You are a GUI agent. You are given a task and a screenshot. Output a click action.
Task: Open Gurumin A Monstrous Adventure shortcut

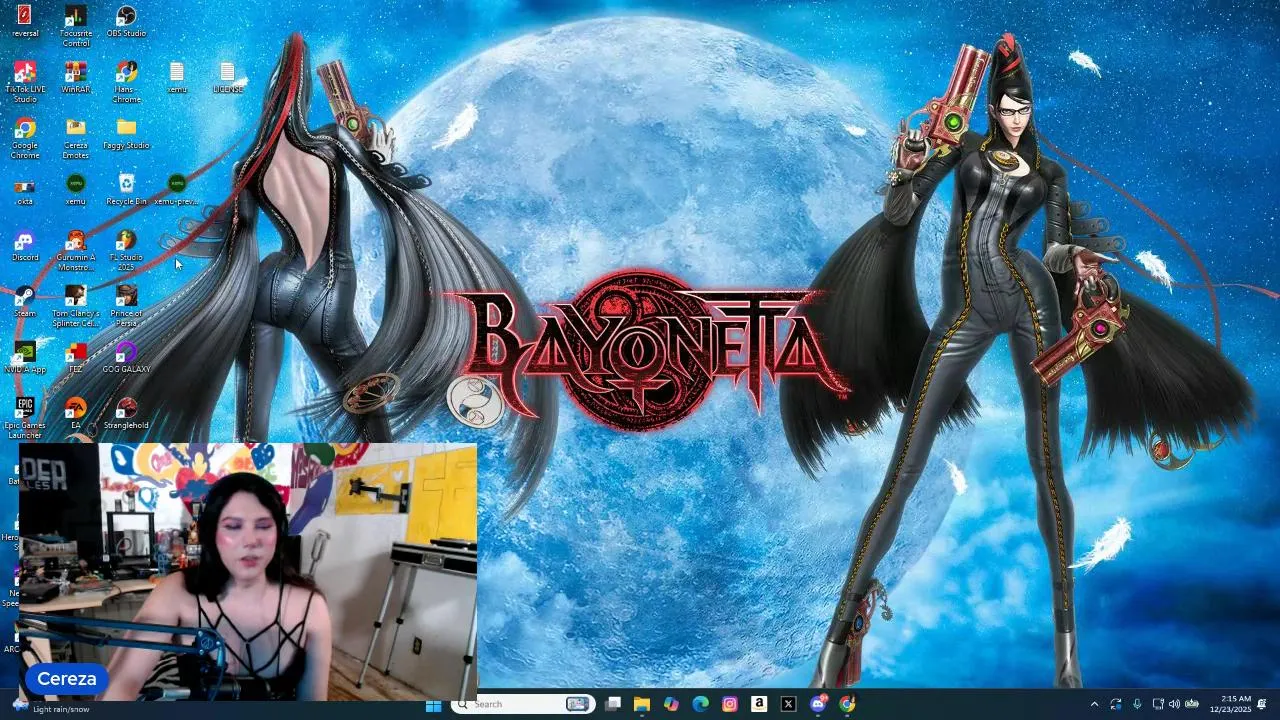coord(76,250)
